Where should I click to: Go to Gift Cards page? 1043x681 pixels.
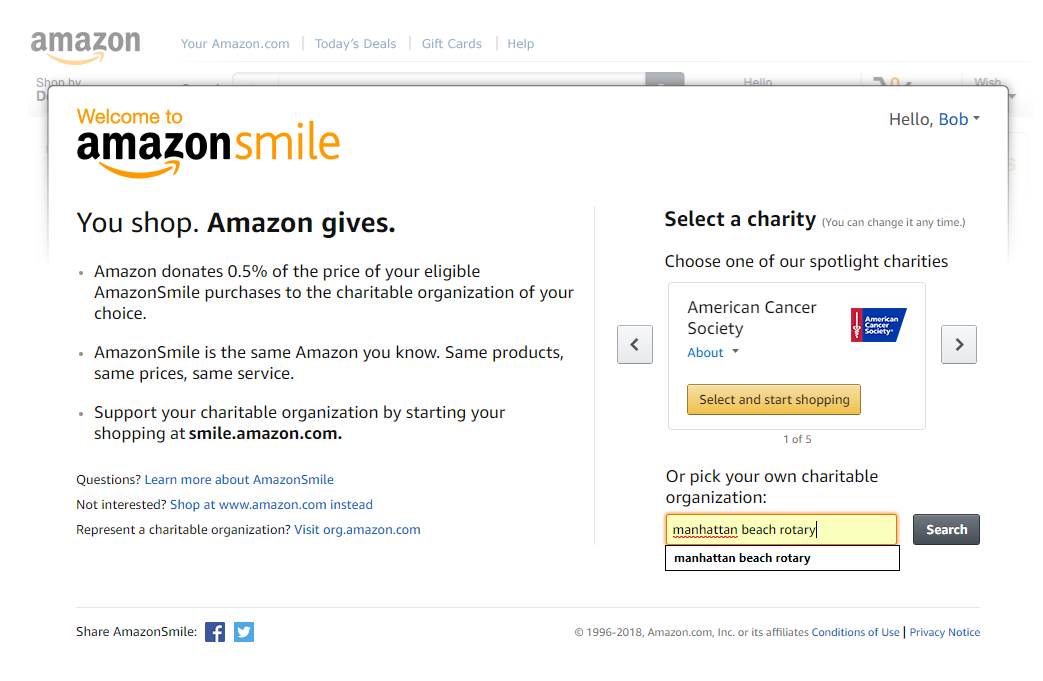click(x=451, y=44)
